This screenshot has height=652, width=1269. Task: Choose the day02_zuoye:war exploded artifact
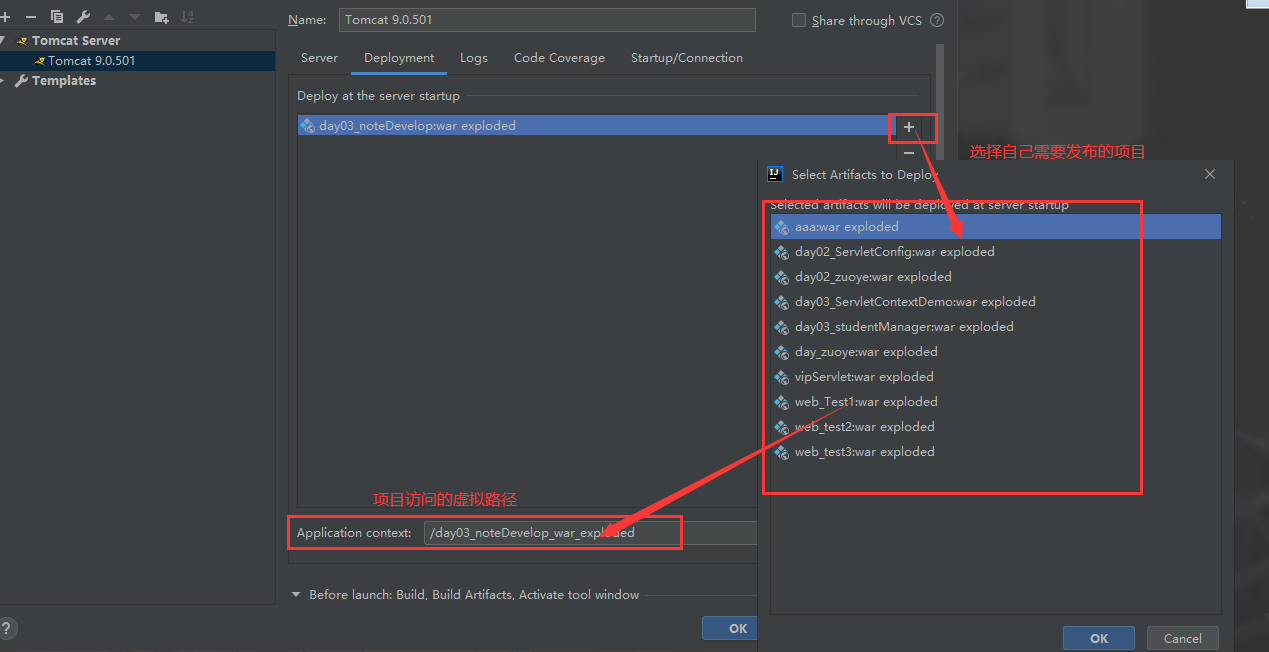pos(996,277)
